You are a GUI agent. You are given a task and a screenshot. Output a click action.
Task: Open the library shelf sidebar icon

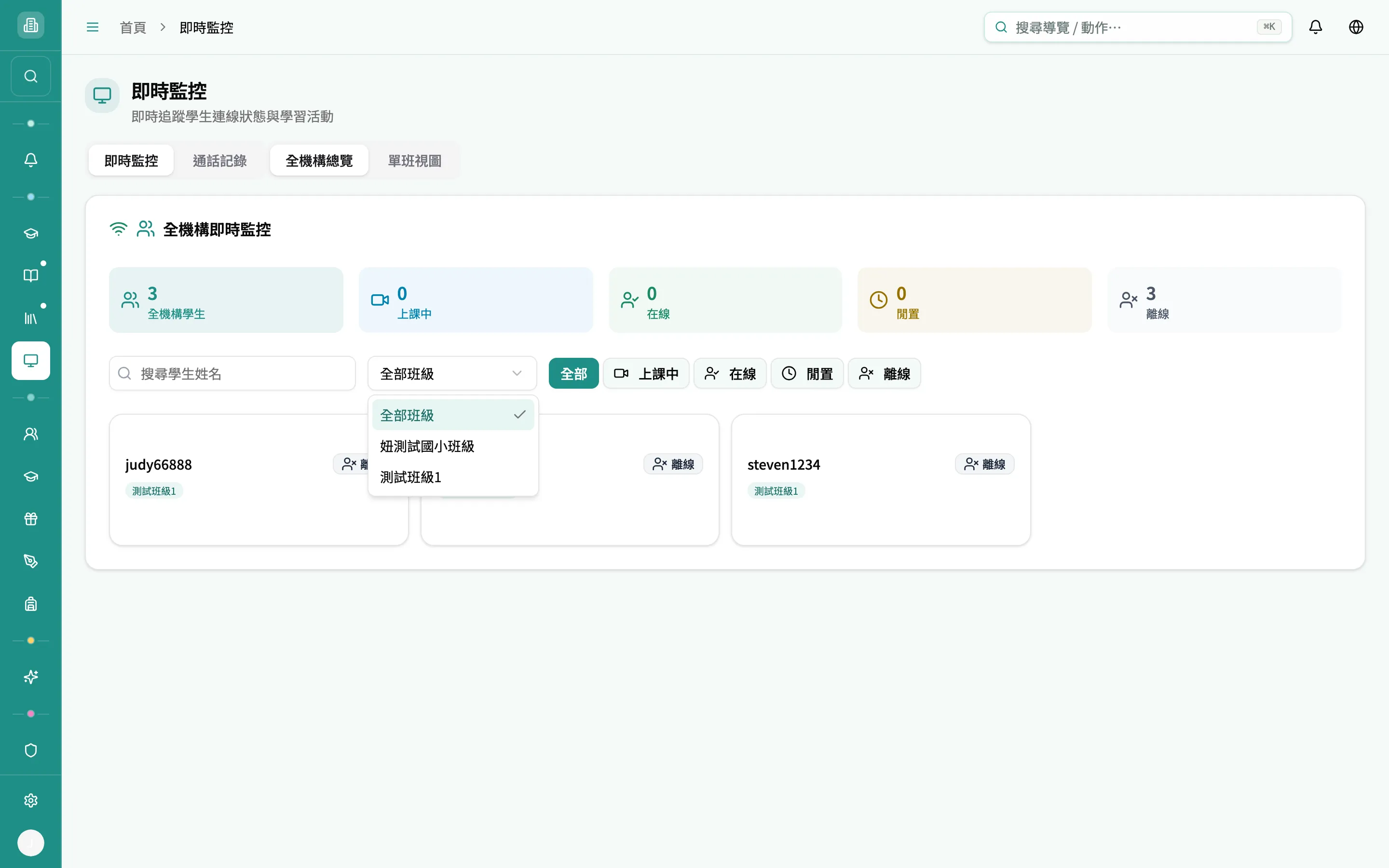[x=30, y=318]
